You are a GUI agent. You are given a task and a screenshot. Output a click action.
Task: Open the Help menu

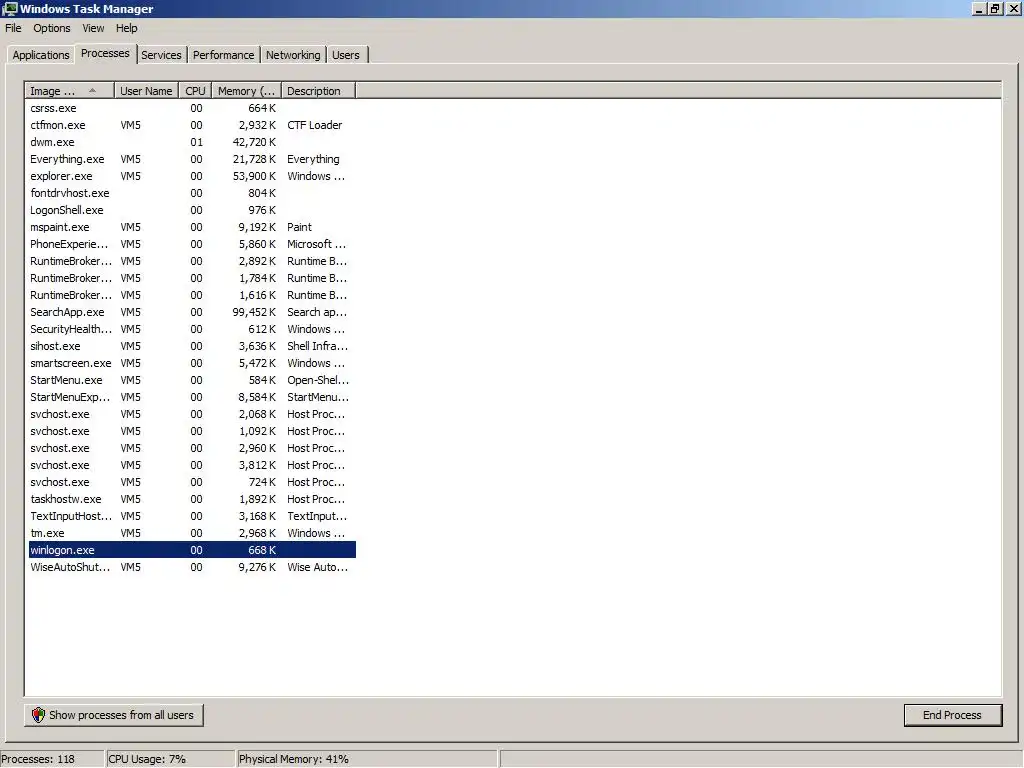126,28
